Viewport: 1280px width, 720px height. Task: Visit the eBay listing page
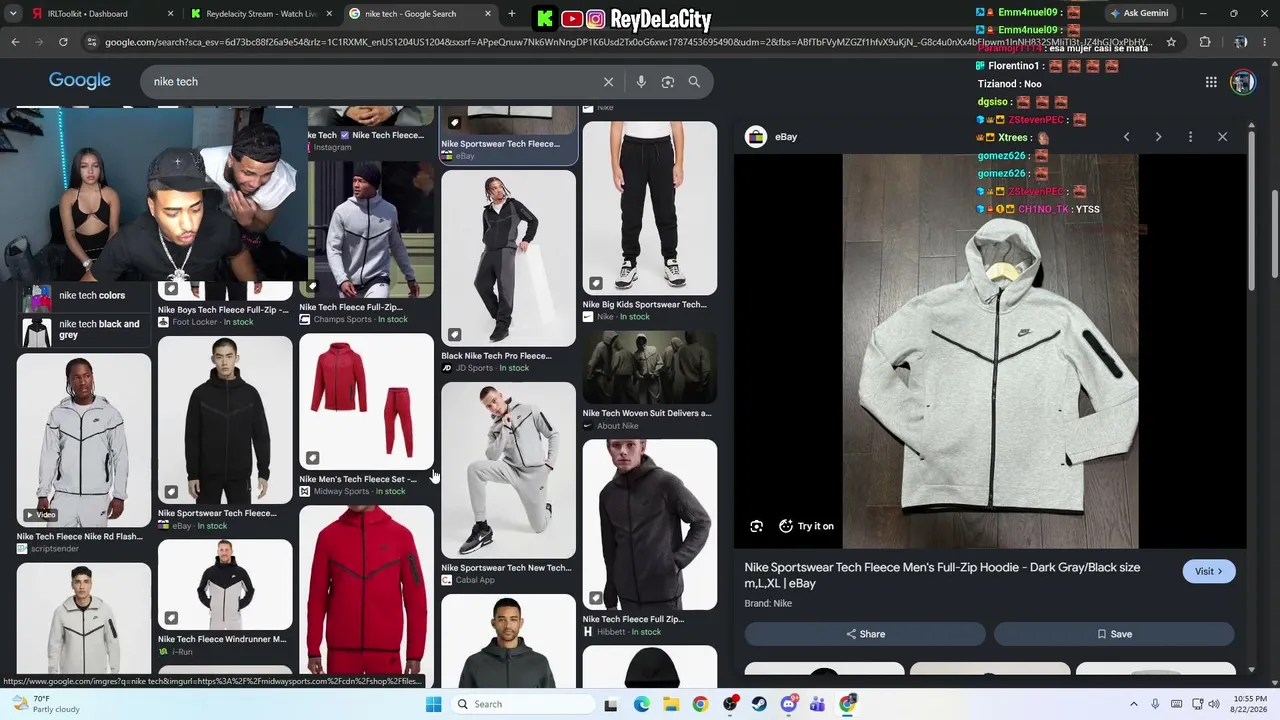coord(1209,571)
